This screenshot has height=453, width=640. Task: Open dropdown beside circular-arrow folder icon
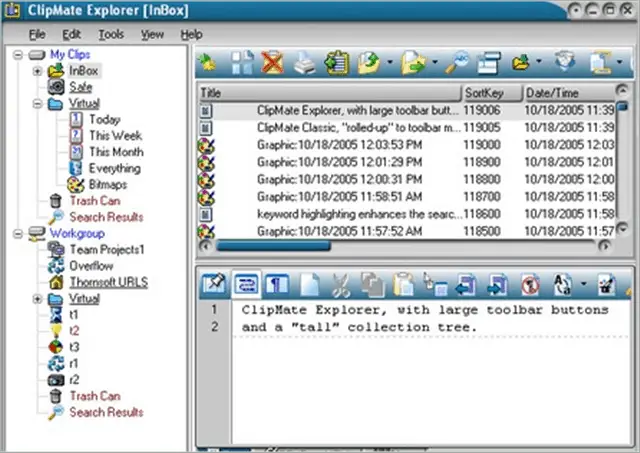389,62
